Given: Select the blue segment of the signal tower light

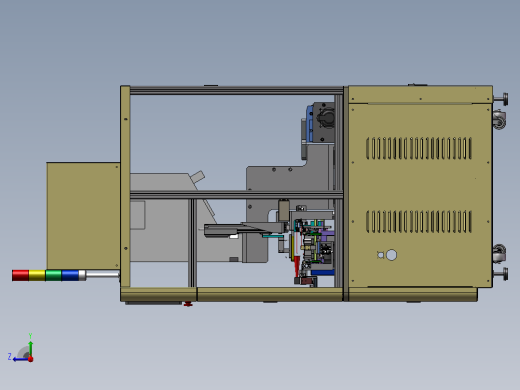Looking at the screenshot, I should (70, 276).
